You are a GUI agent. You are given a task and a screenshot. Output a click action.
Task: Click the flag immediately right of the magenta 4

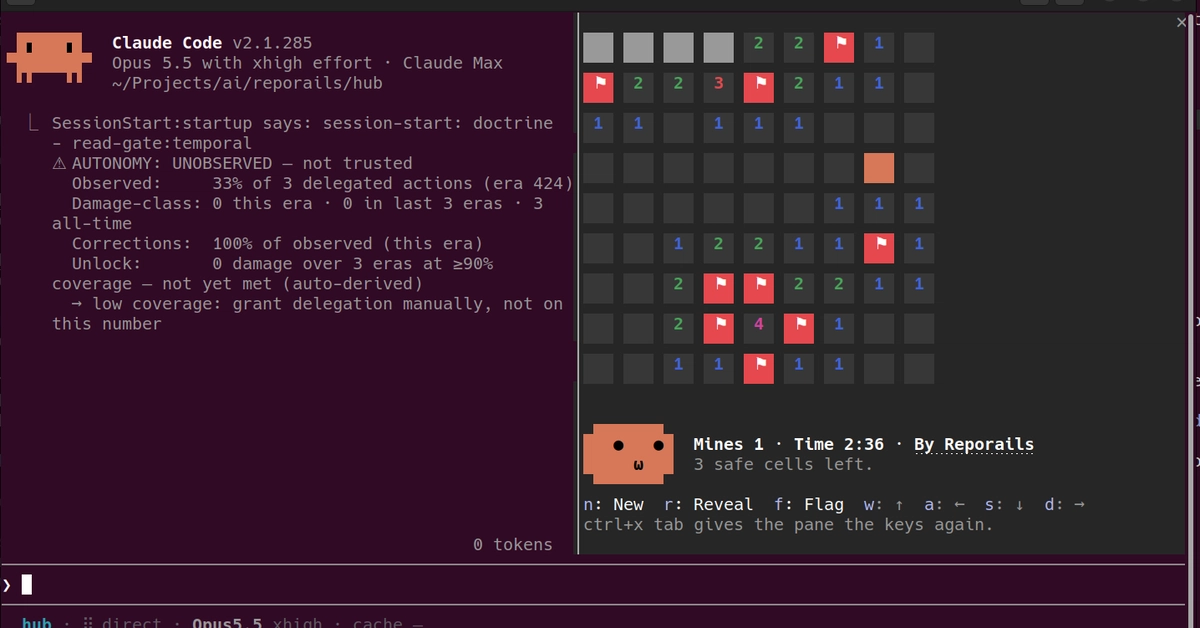coord(799,328)
